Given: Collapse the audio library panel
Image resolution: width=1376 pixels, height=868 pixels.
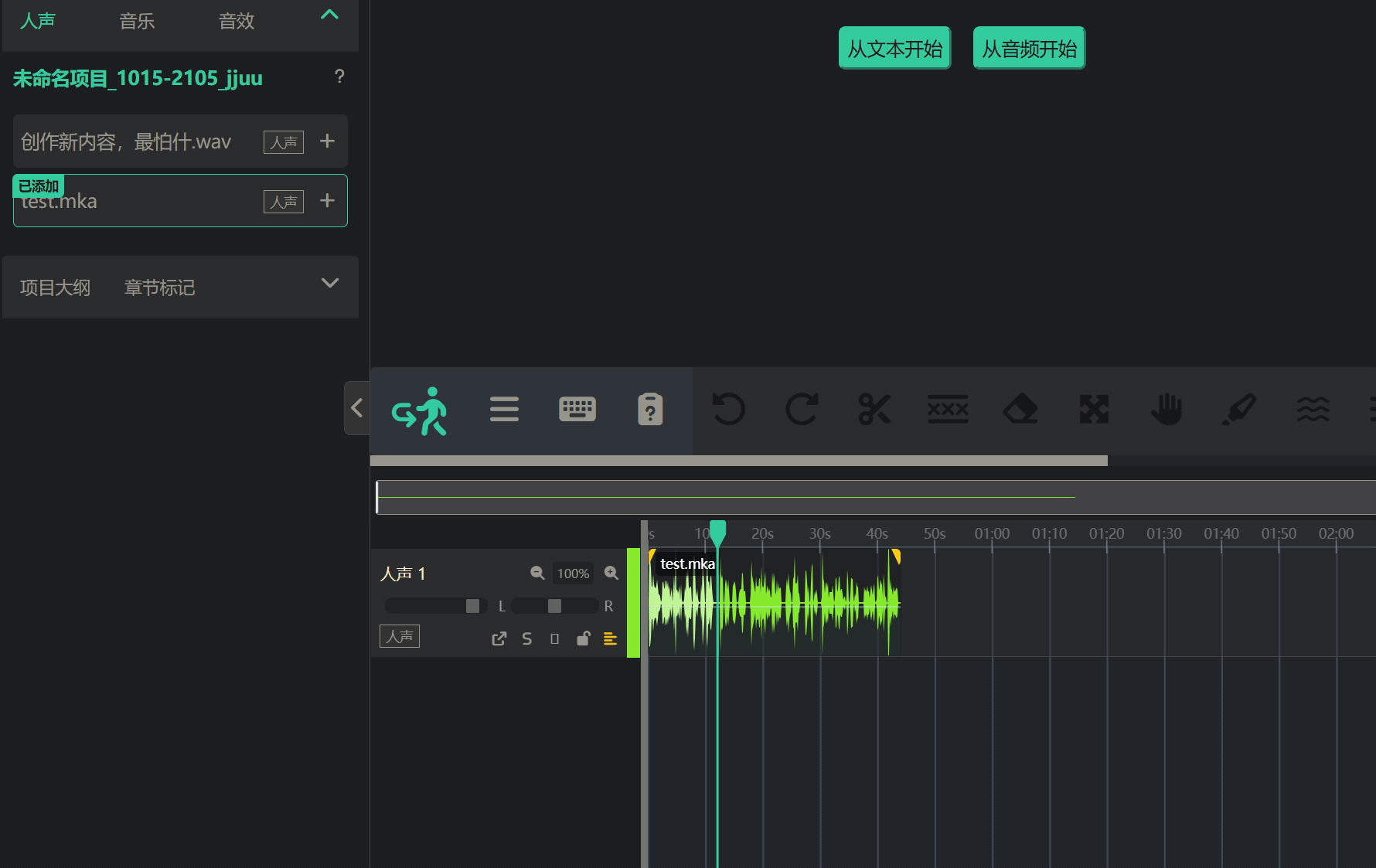Looking at the screenshot, I should point(329,15).
